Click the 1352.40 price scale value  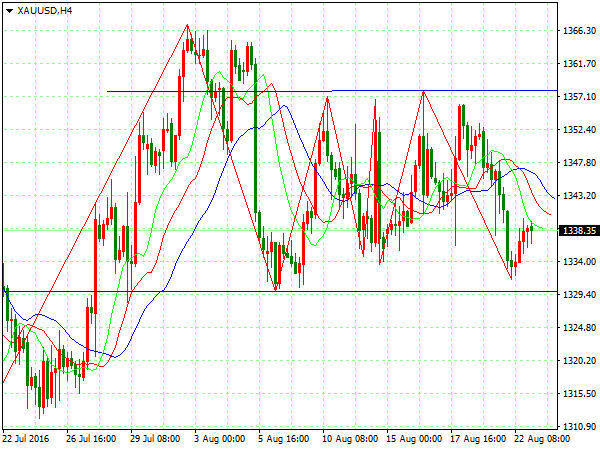pyautogui.click(x=579, y=130)
